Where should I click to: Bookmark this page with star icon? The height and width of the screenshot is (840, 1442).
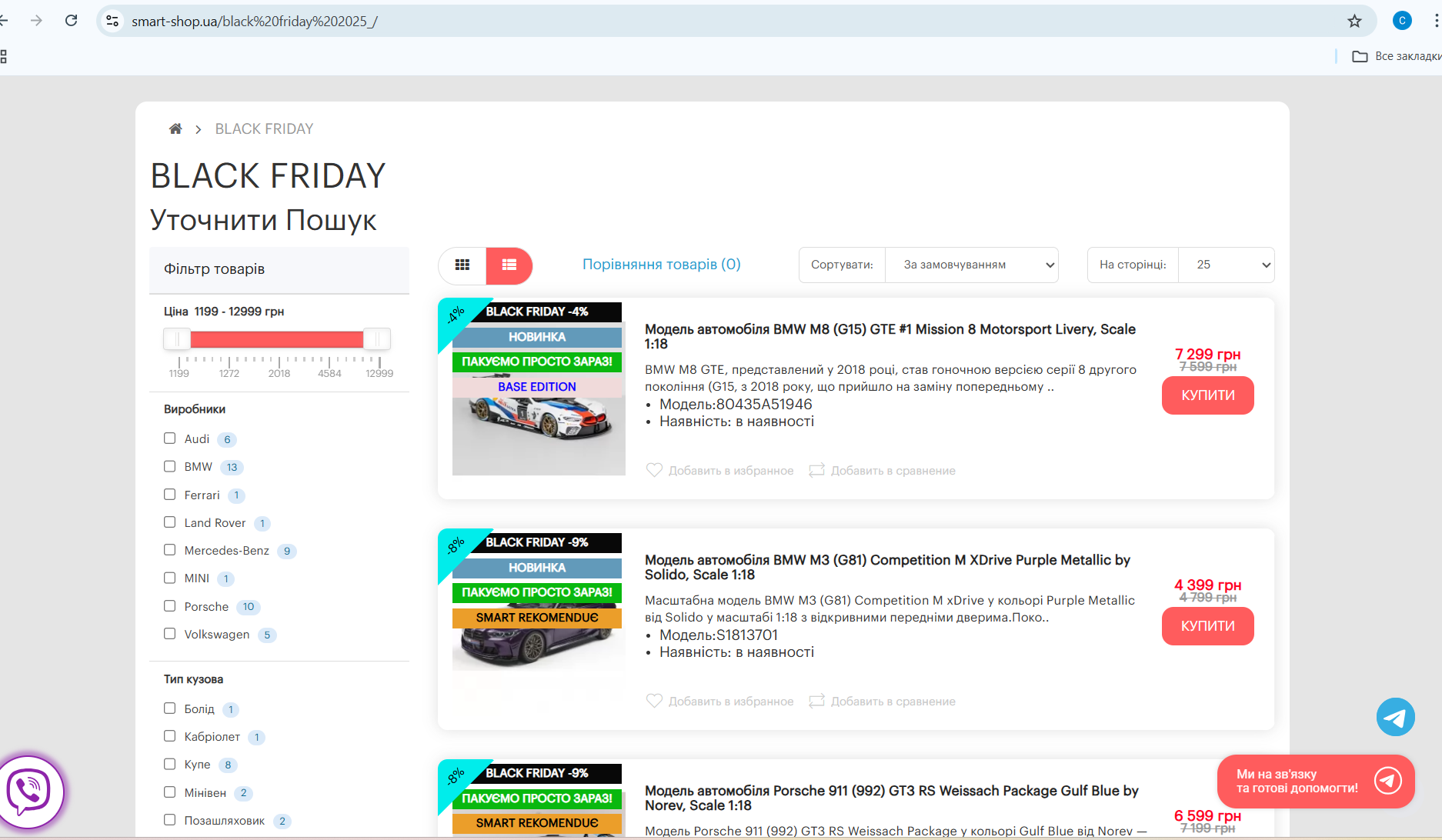(x=1354, y=22)
